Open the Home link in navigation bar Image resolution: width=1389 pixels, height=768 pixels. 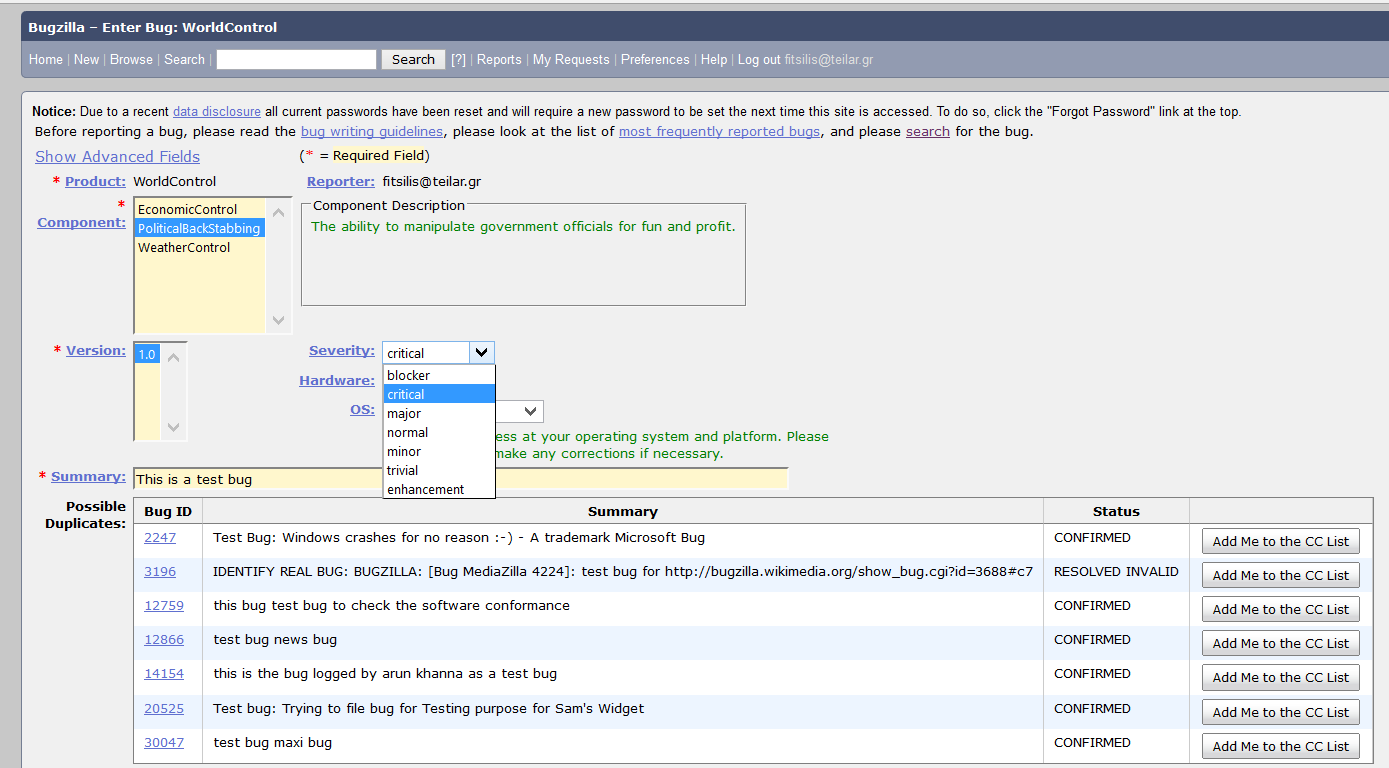[46, 60]
